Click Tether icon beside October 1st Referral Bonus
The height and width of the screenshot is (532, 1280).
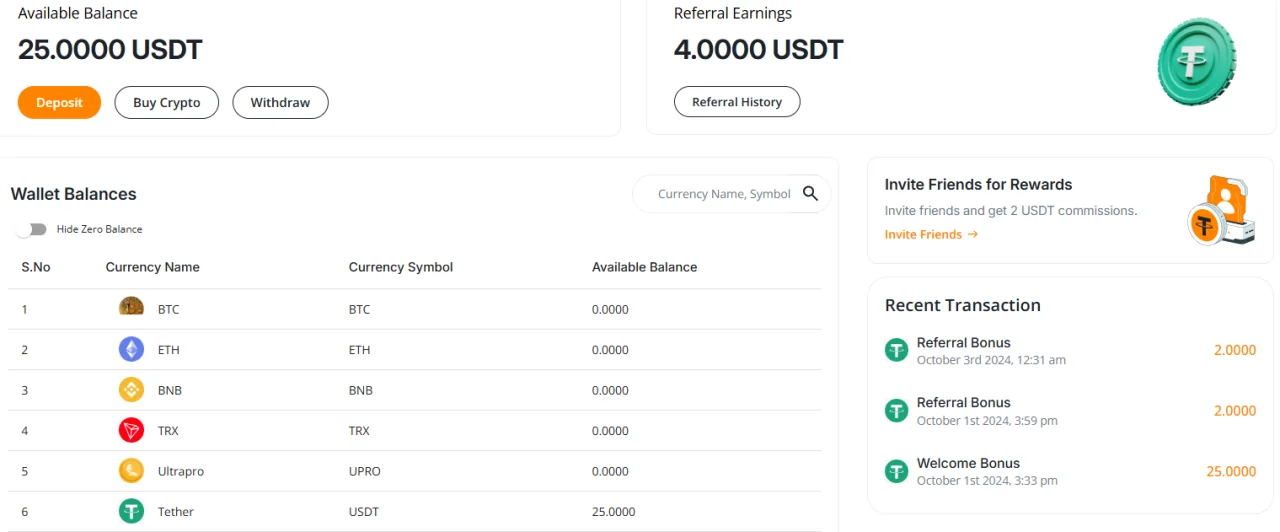896,410
